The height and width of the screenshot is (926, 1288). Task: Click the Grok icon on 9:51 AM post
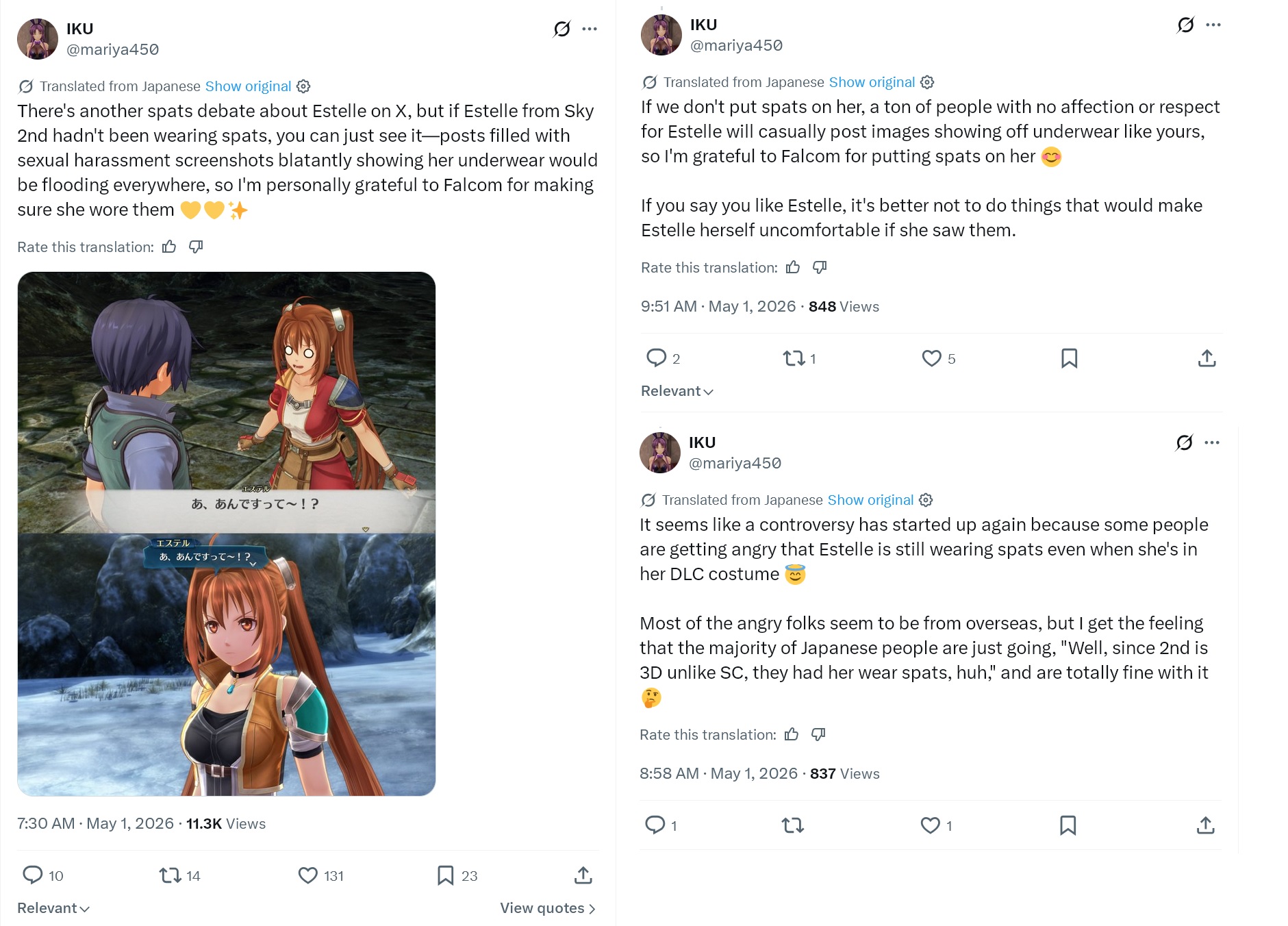coord(1185,25)
